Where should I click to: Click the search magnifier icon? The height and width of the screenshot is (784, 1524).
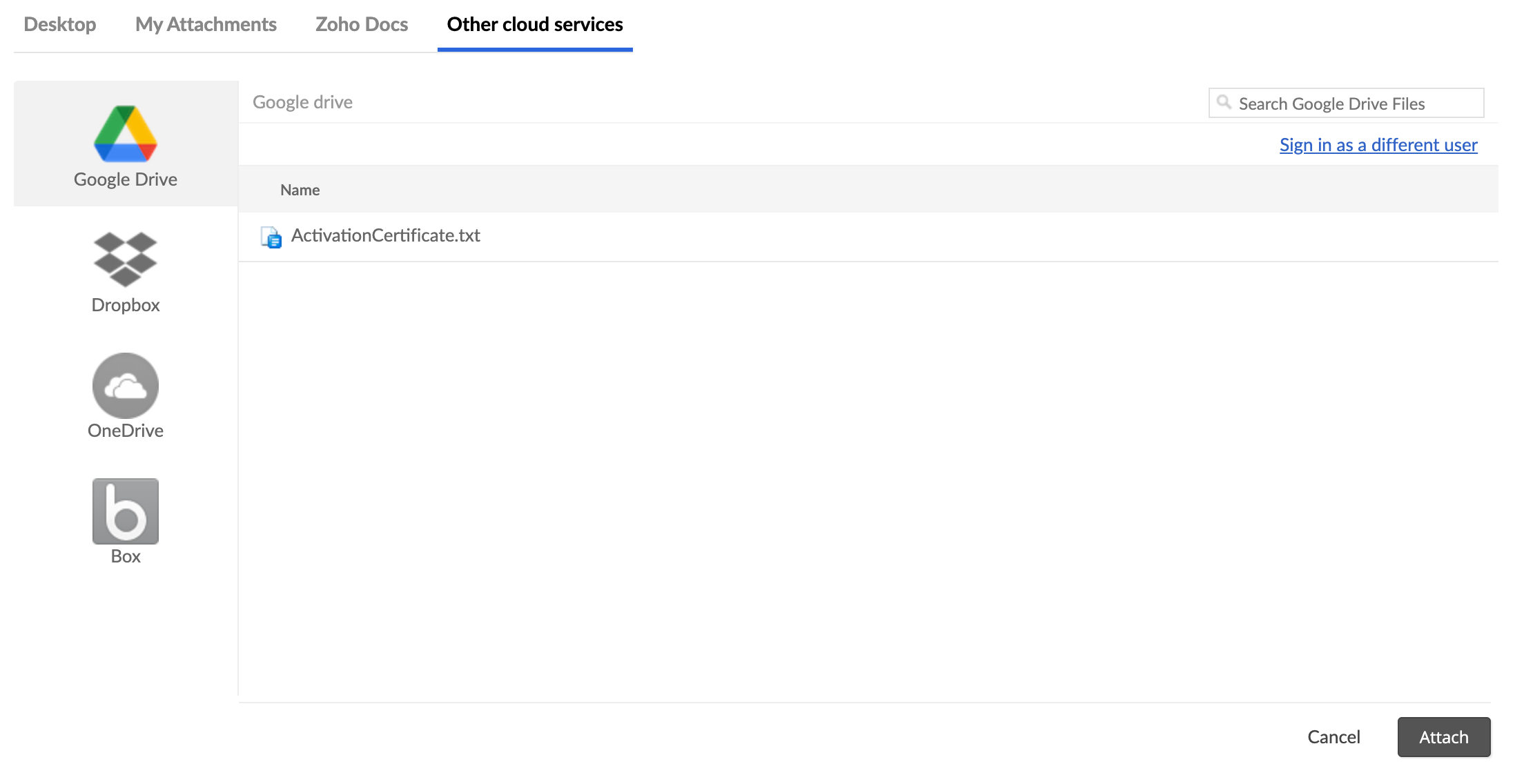point(1224,103)
